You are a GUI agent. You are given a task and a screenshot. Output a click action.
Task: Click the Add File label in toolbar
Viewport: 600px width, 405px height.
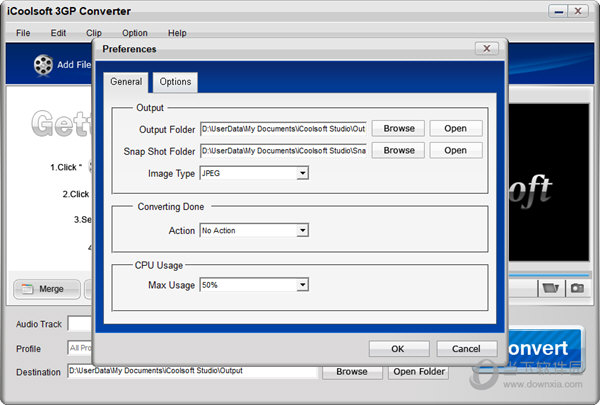pos(74,65)
